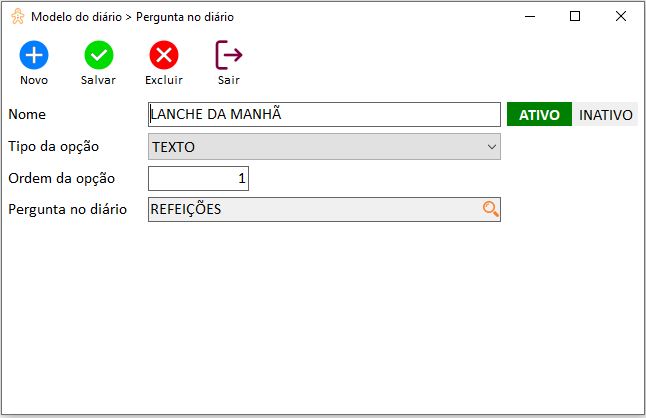Set status to ATIVO
Screen dimensions: 646x418
click(539, 114)
